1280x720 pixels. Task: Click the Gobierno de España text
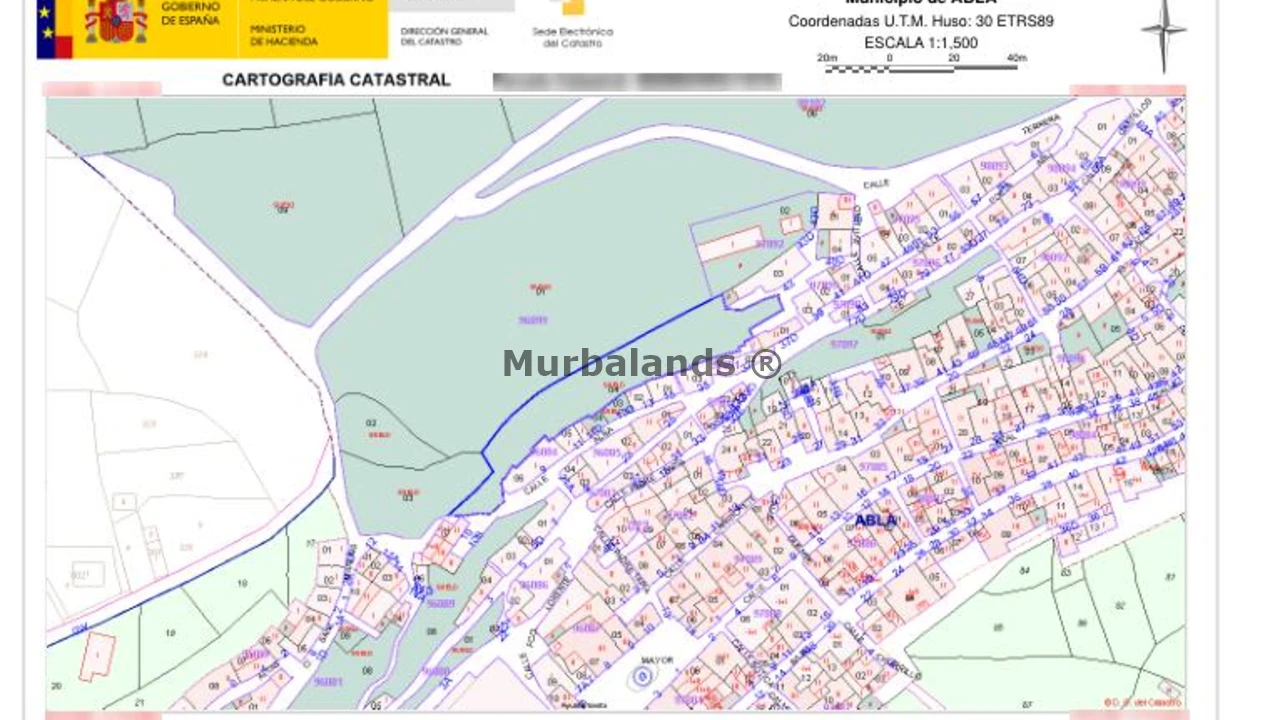click(x=190, y=13)
